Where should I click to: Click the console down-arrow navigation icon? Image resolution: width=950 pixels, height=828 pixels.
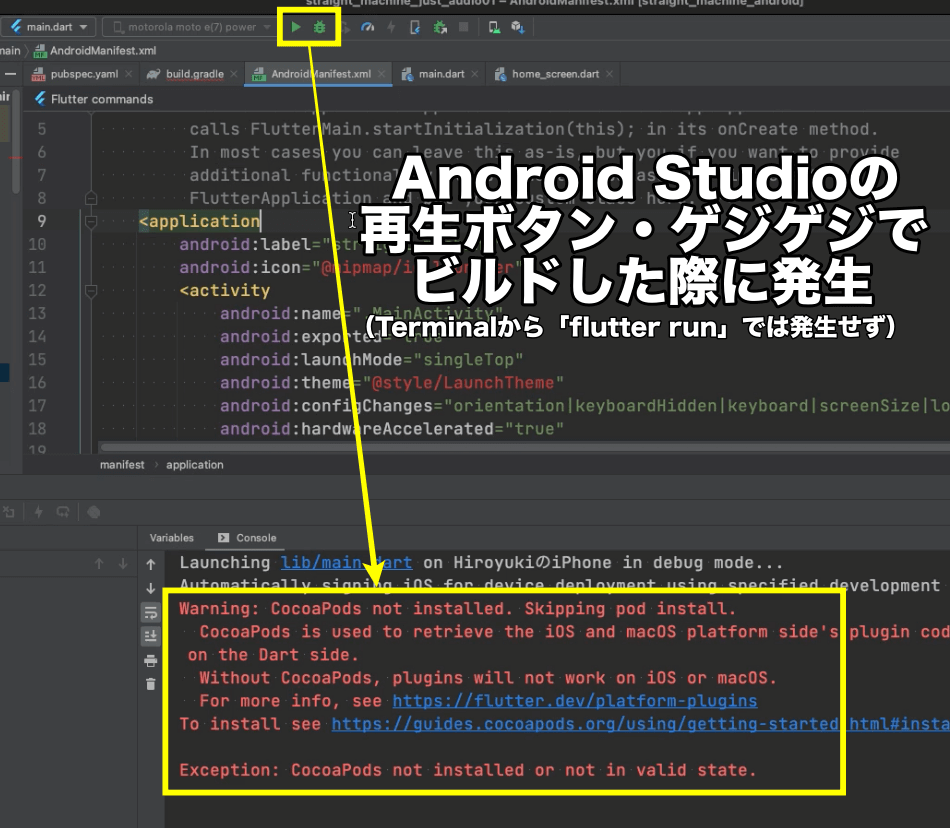tap(151, 588)
